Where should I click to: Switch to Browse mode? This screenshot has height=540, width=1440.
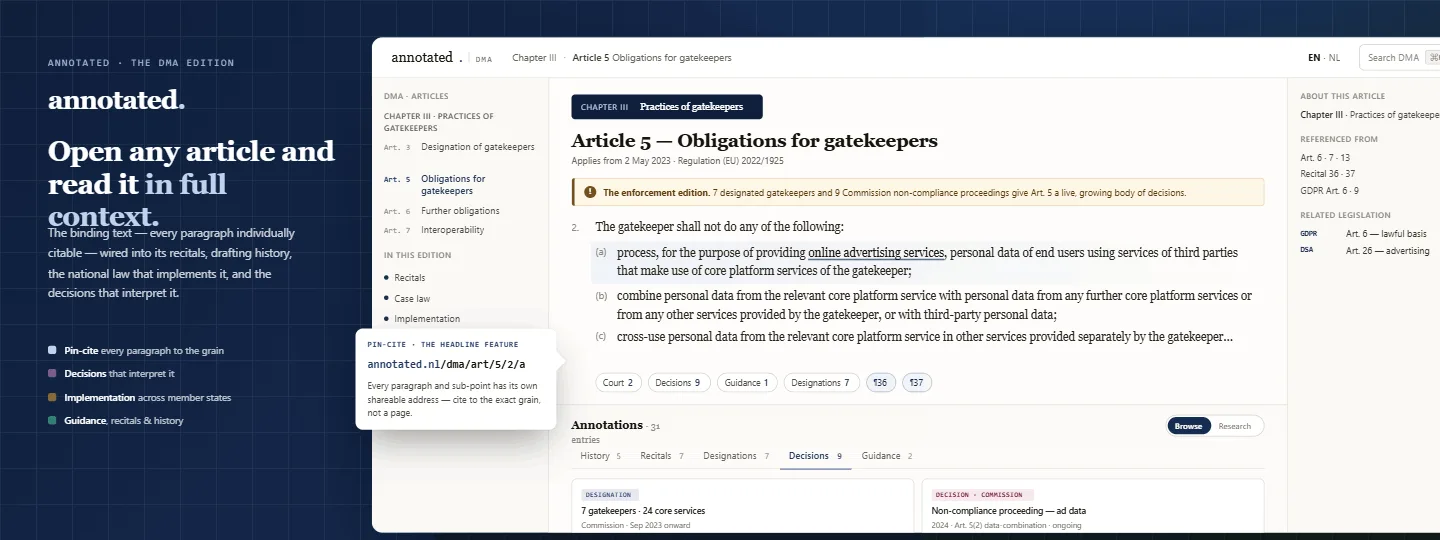[x=1189, y=426]
